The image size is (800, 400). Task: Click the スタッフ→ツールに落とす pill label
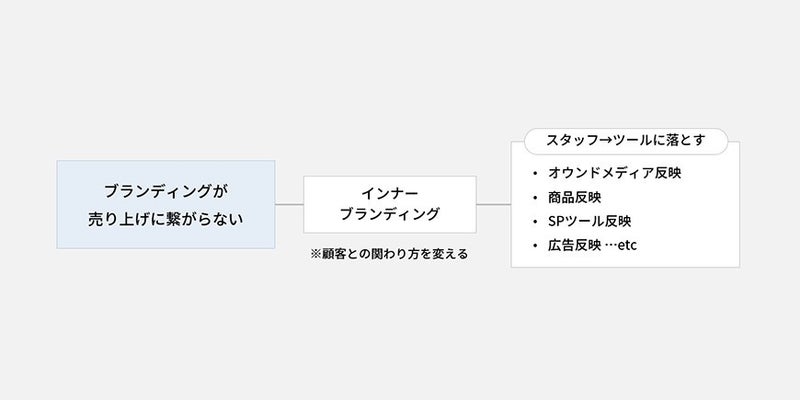(x=626, y=141)
